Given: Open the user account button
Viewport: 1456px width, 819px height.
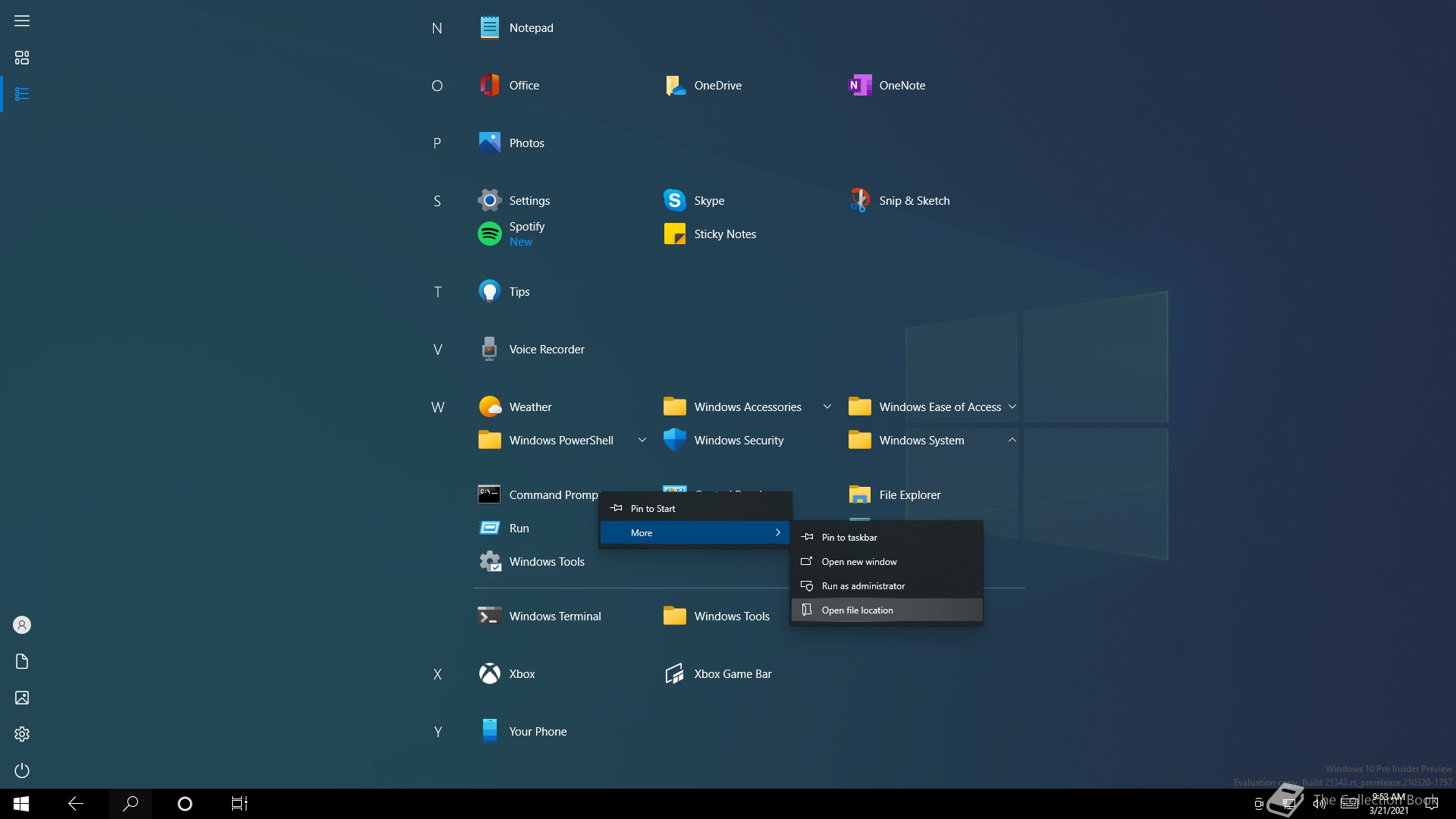Looking at the screenshot, I should pos(22,625).
